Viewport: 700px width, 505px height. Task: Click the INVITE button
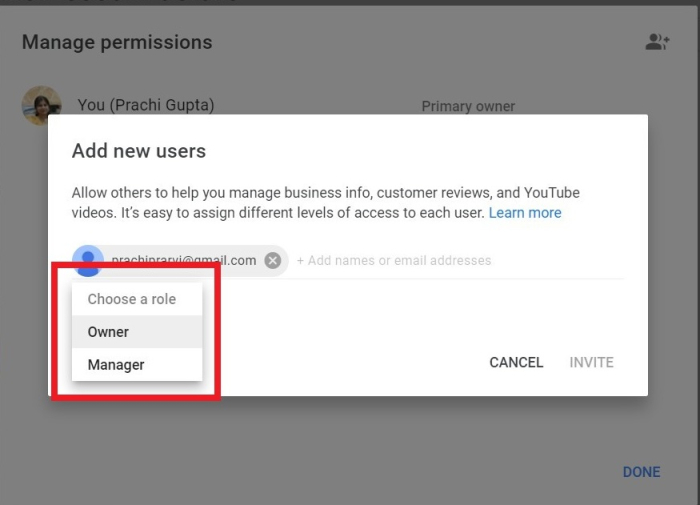(x=591, y=362)
